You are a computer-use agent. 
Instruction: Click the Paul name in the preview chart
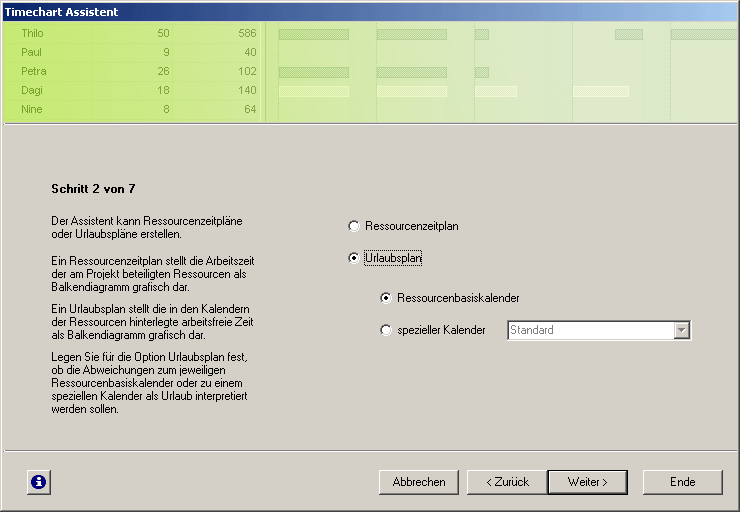pyautogui.click(x=32, y=53)
